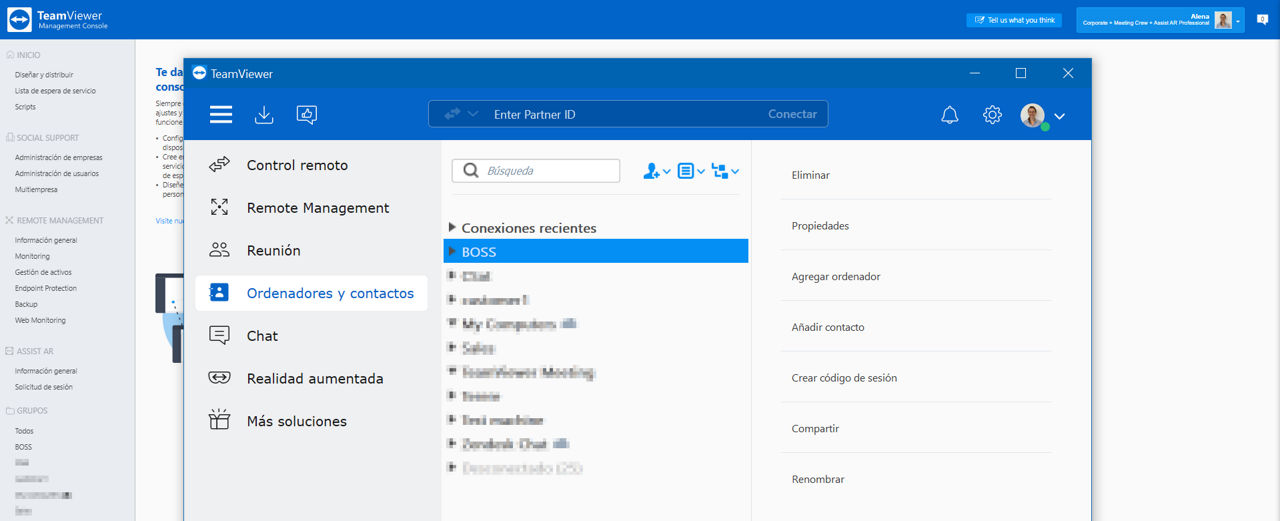Select Control remoto in sidebar
Screen dimensions: 1280x521
pyautogui.click(x=311, y=165)
